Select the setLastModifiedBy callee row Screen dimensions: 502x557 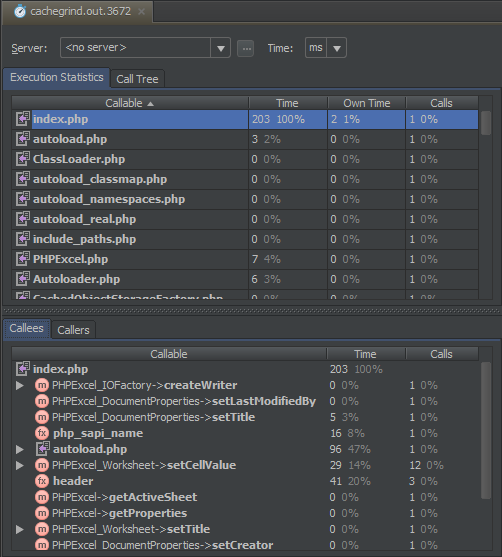tap(245, 401)
